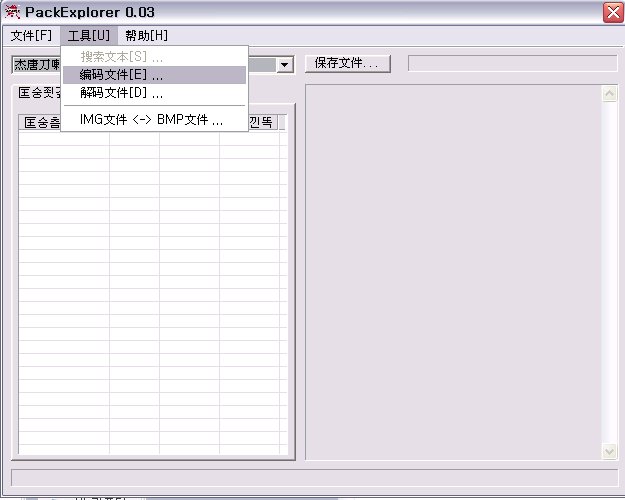This screenshot has height=500, width=625.
Task: Open the 文件[F] menu
Action: click(31, 35)
